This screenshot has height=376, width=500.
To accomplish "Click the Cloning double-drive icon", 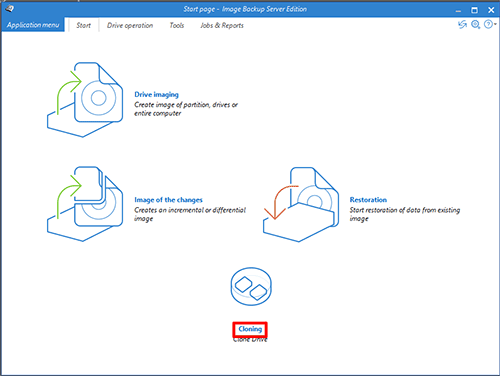I will (x=251, y=286).
